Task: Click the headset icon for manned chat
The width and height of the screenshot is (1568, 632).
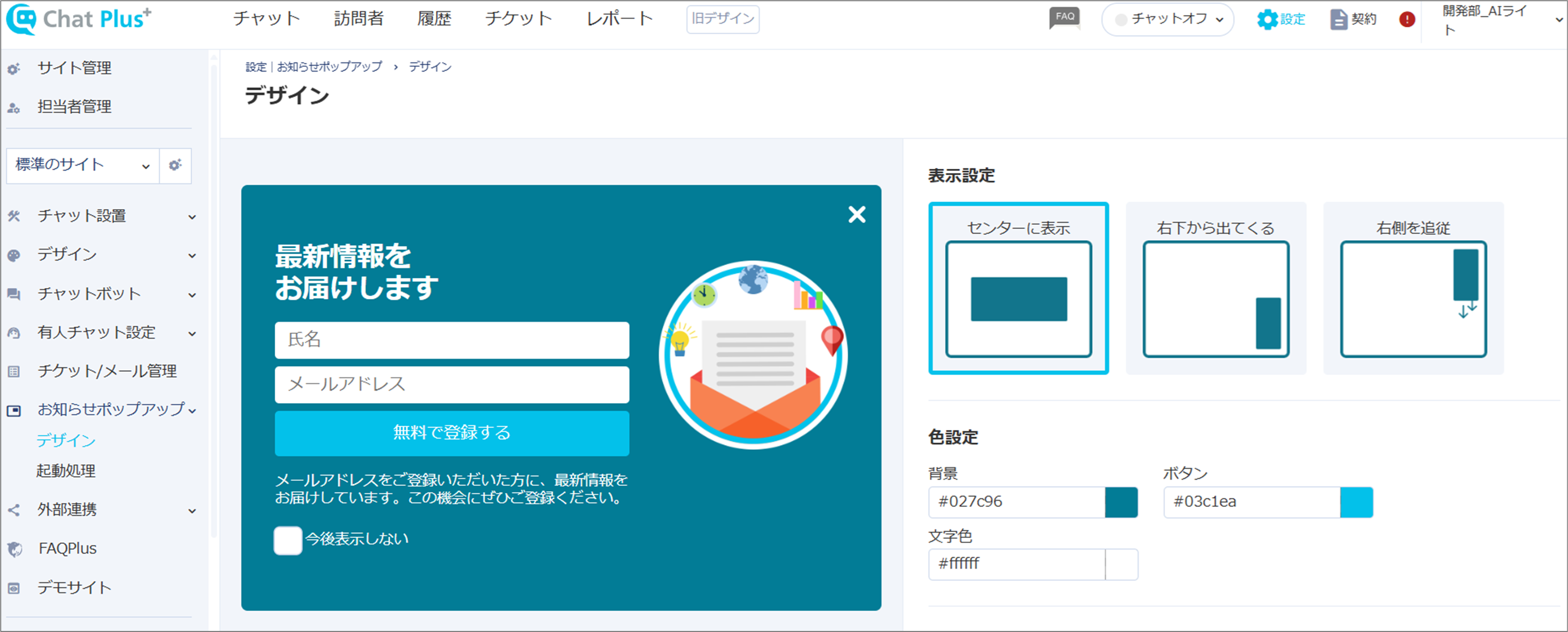Action: coord(14,333)
